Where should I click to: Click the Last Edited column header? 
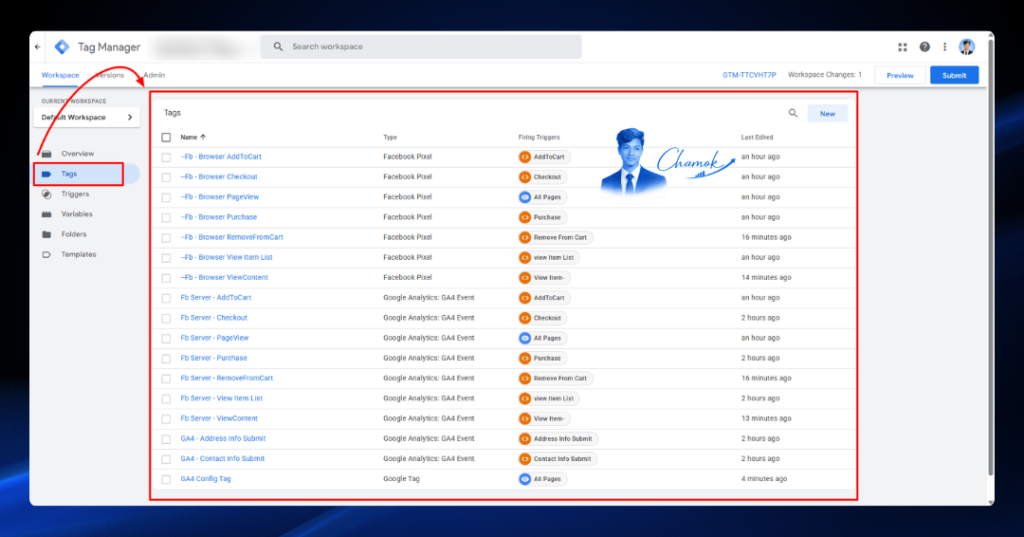757,137
